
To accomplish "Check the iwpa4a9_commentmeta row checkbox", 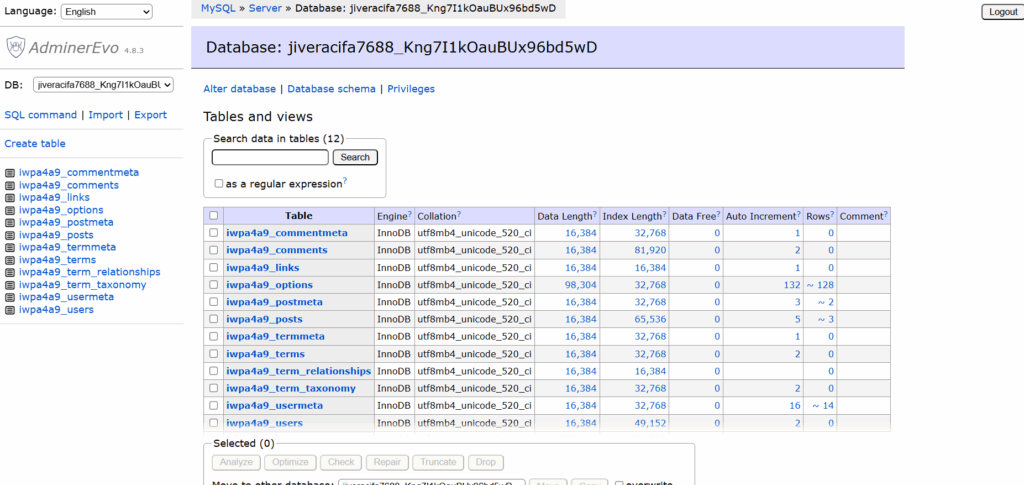I will 214,233.
